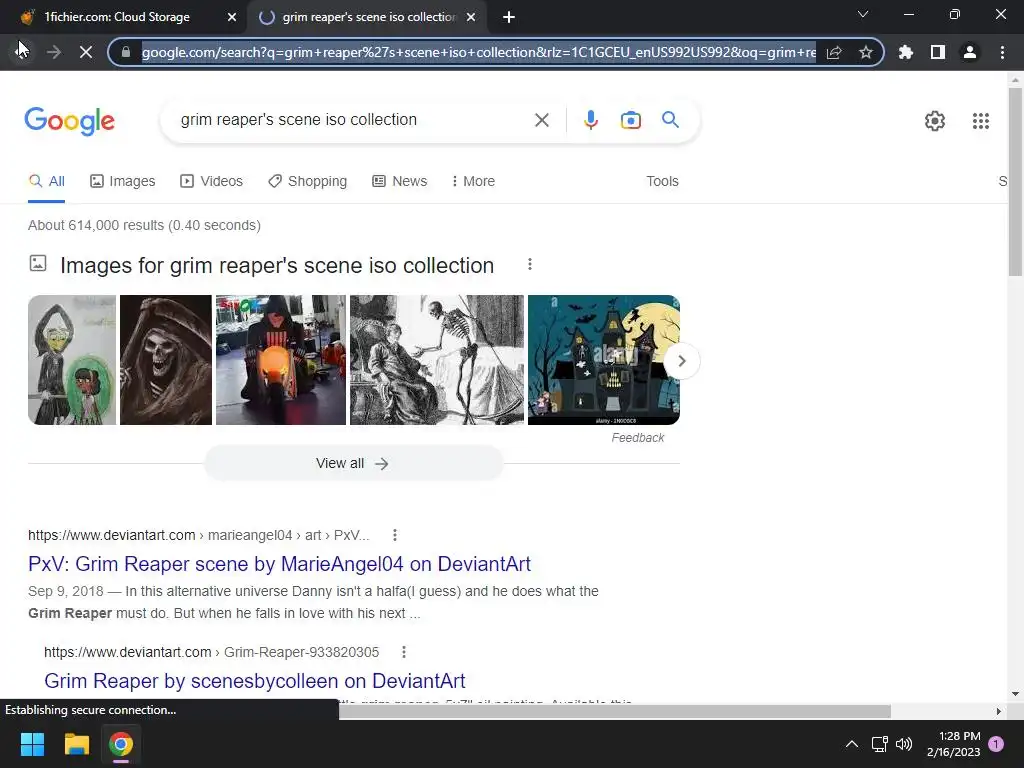Click the vertical page scrollbar

[x=1015, y=183]
